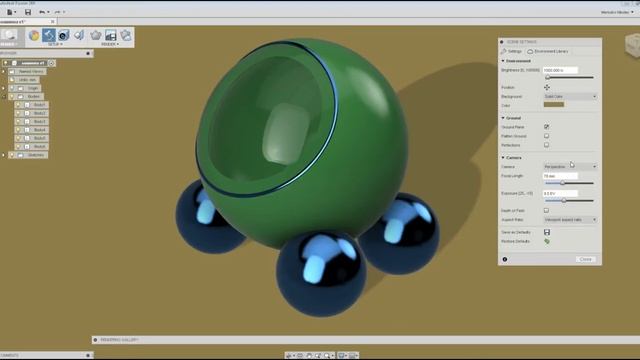Enable the Depth of Field checkbox

pyautogui.click(x=547, y=211)
